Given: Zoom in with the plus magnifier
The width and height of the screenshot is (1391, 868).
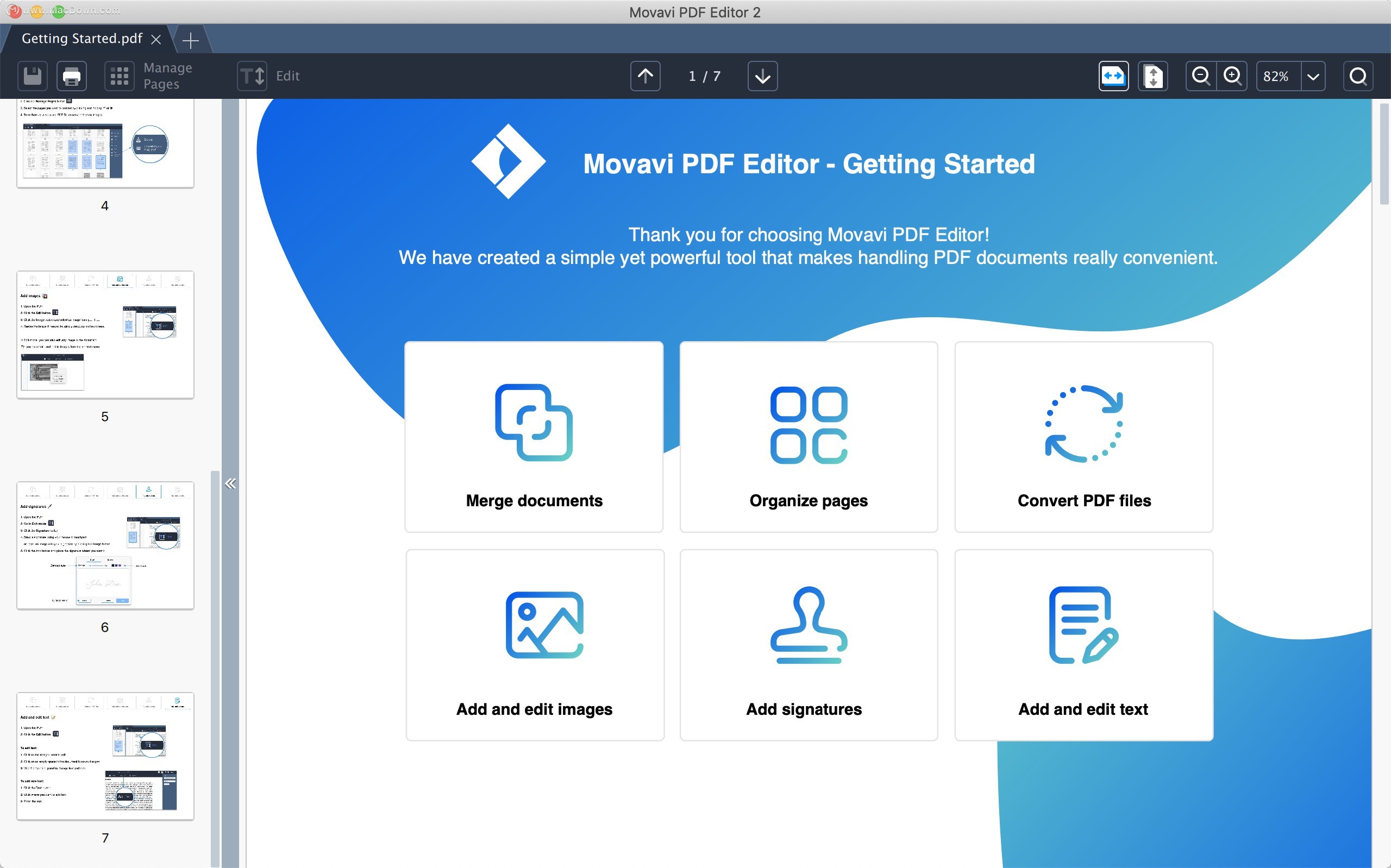Looking at the screenshot, I should pyautogui.click(x=1232, y=76).
